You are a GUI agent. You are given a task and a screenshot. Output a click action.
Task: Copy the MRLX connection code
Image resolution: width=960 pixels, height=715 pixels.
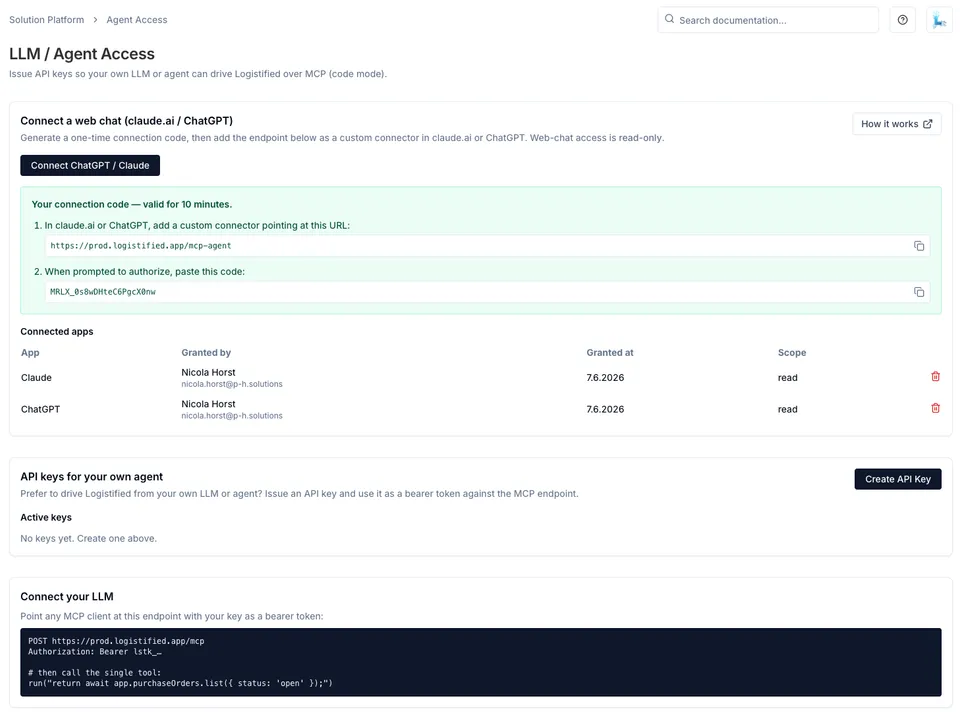coord(918,292)
